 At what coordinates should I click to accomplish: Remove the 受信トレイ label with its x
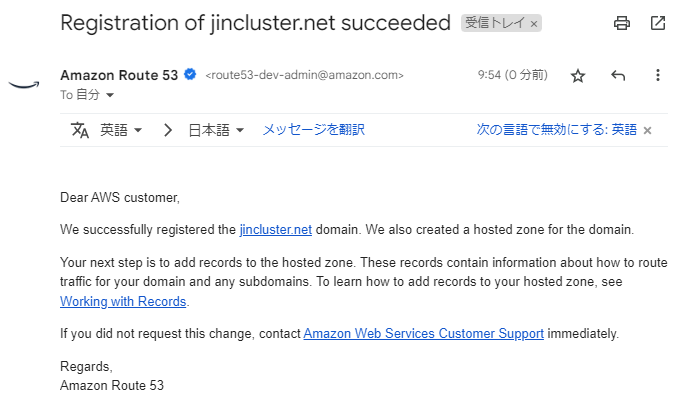[533, 23]
